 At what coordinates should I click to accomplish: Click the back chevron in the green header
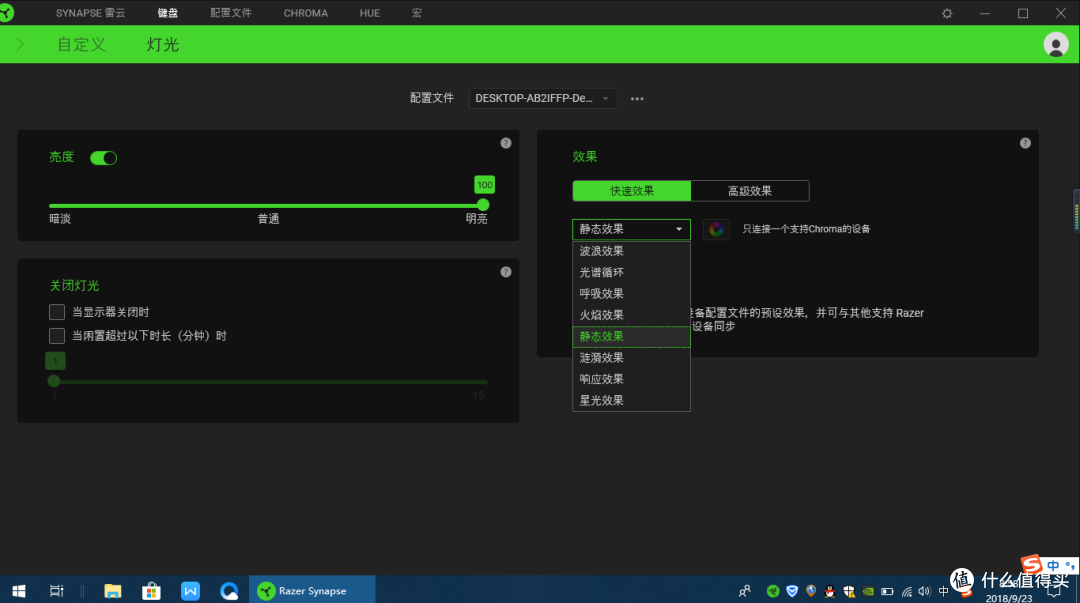20,45
